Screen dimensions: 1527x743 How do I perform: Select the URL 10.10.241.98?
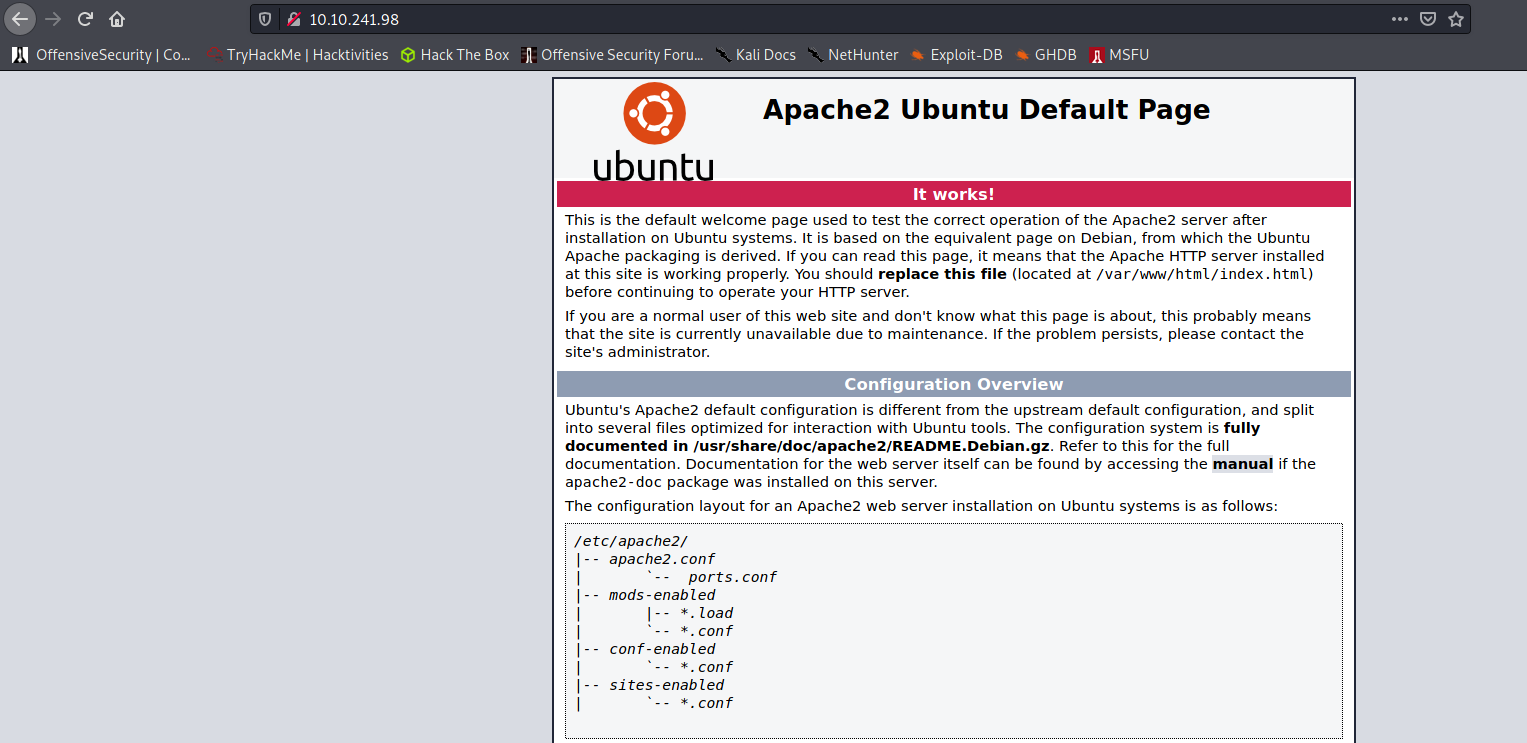[355, 17]
